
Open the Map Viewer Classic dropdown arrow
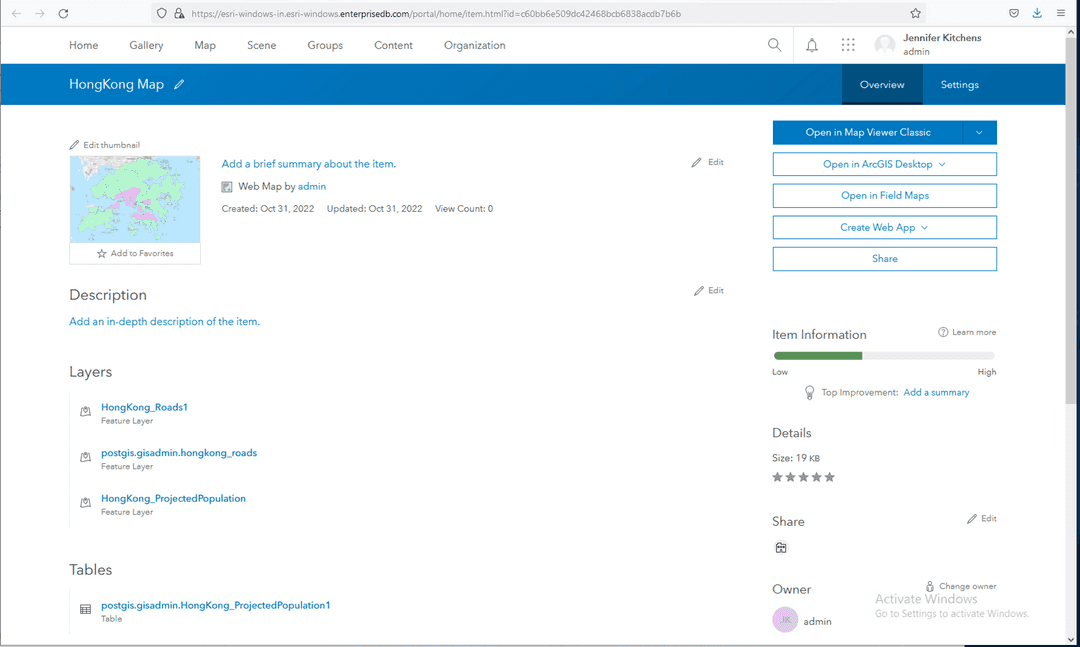(x=981, y=132)
